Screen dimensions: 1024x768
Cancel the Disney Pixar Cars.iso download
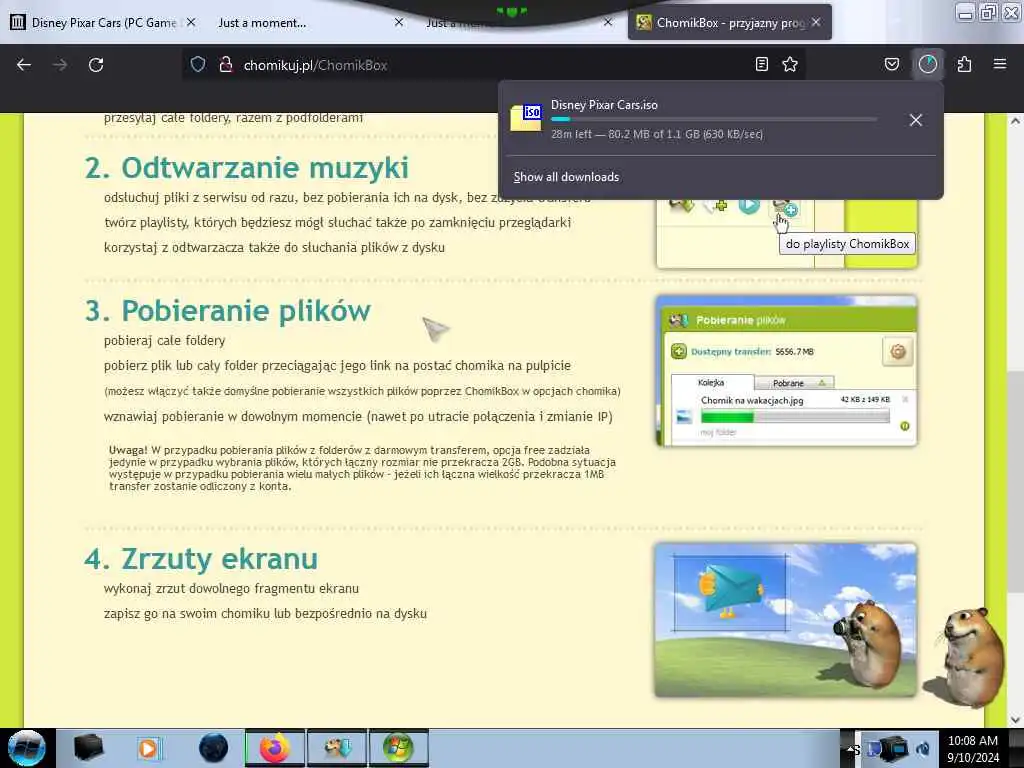pyautogui.click(x=916, y=120)
